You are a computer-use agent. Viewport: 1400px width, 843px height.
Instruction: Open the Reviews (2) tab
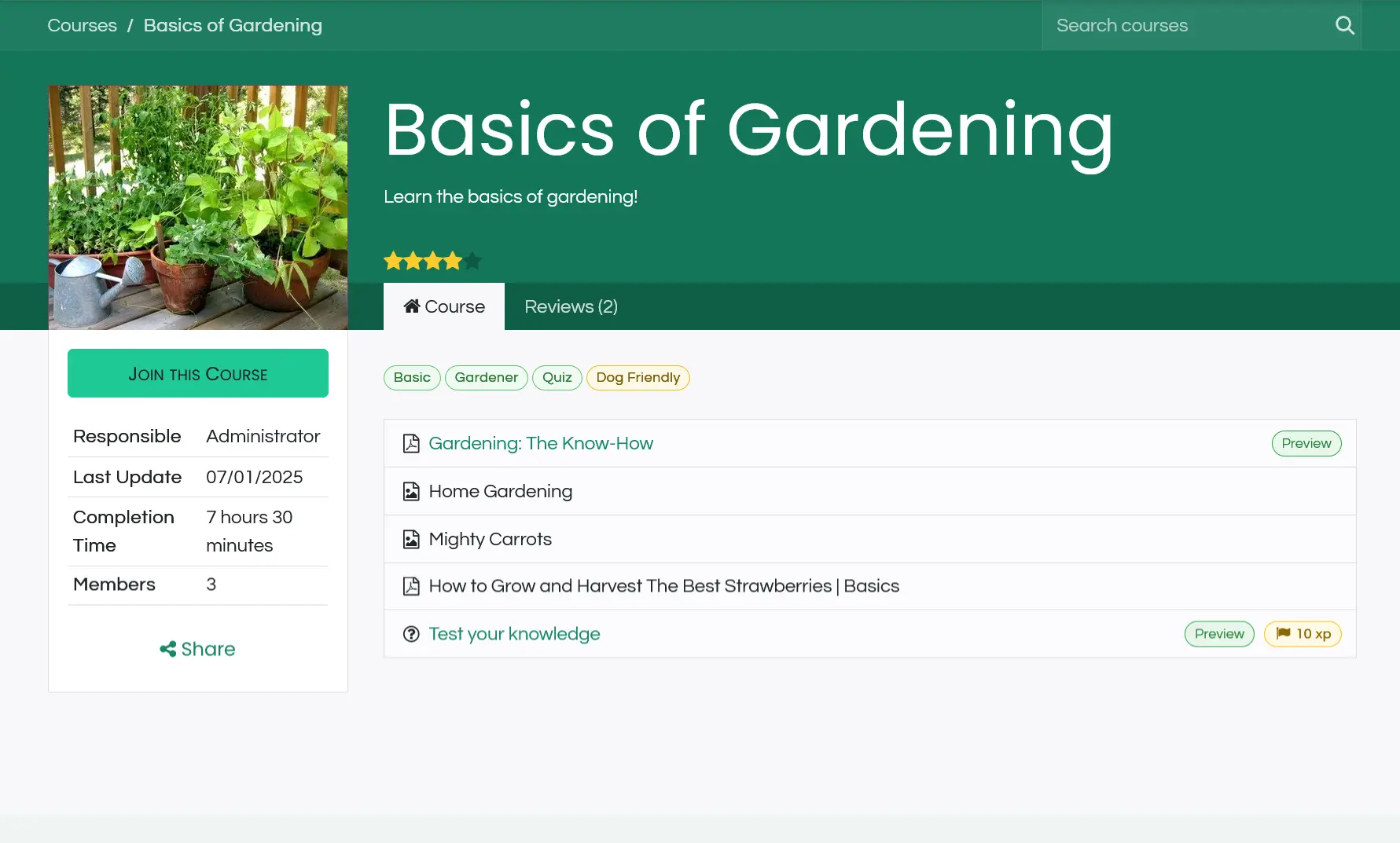[x=571, y=306]
